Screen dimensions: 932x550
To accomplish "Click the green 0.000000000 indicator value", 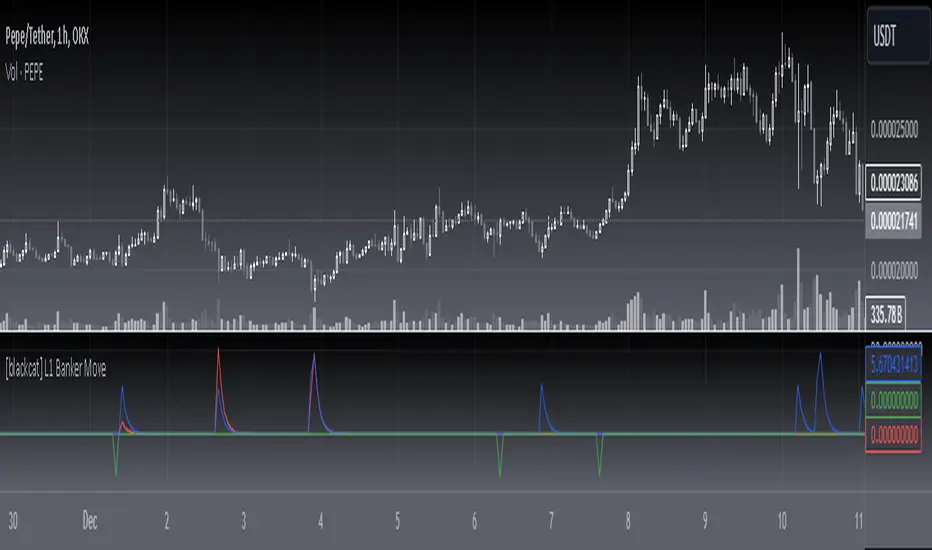I will [893, 400].
